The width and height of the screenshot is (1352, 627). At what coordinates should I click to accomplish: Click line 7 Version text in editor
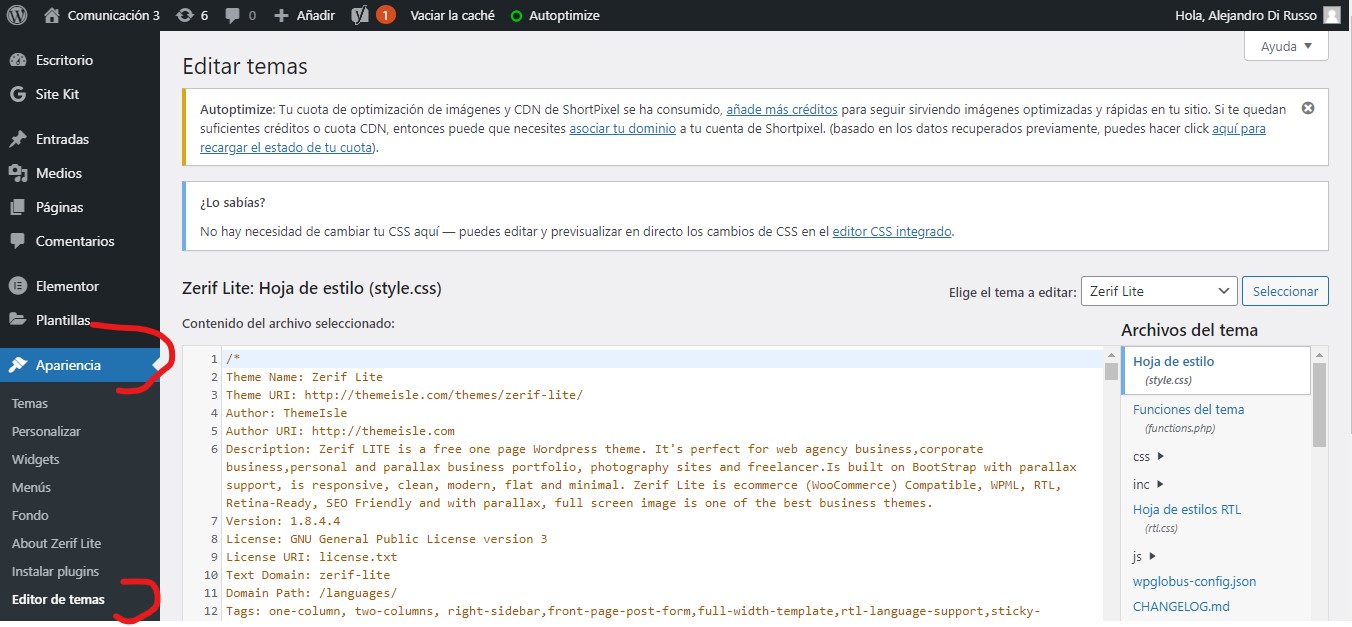click(x=283, y=521)
